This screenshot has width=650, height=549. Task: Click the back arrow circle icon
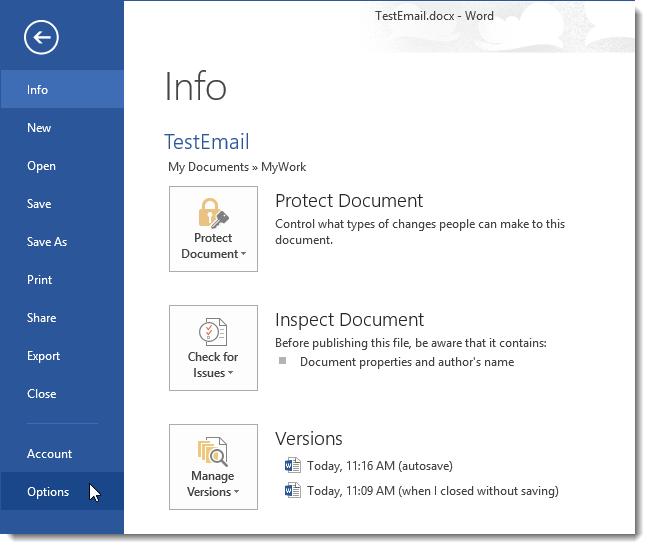41,37
